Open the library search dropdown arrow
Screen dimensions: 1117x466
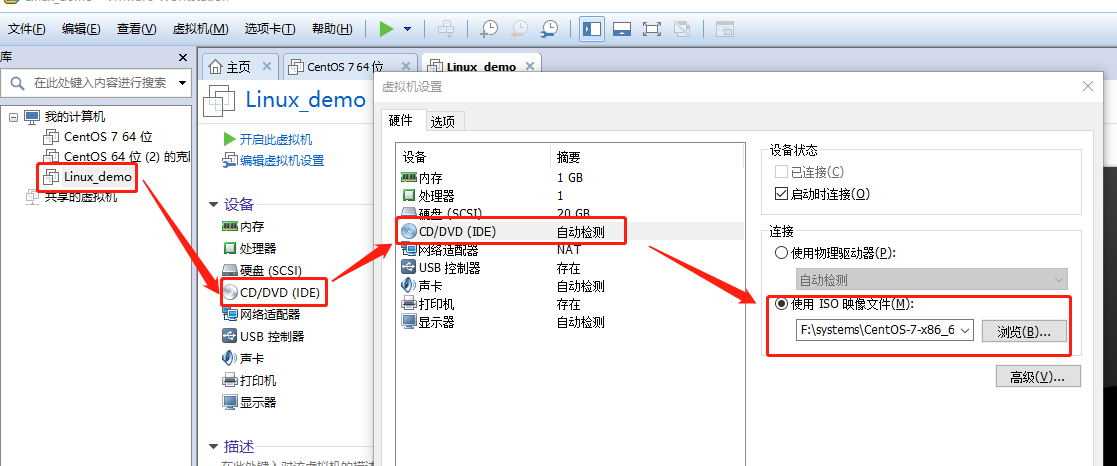(x=182, y=83)
